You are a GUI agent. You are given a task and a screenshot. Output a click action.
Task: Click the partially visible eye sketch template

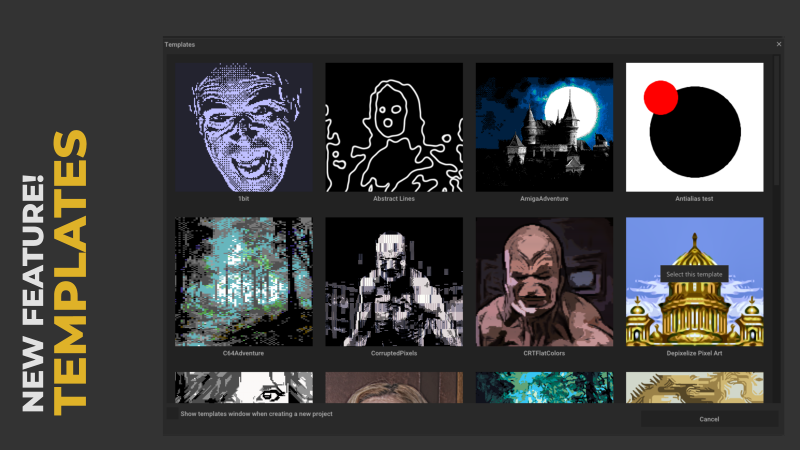pos(243,387)
